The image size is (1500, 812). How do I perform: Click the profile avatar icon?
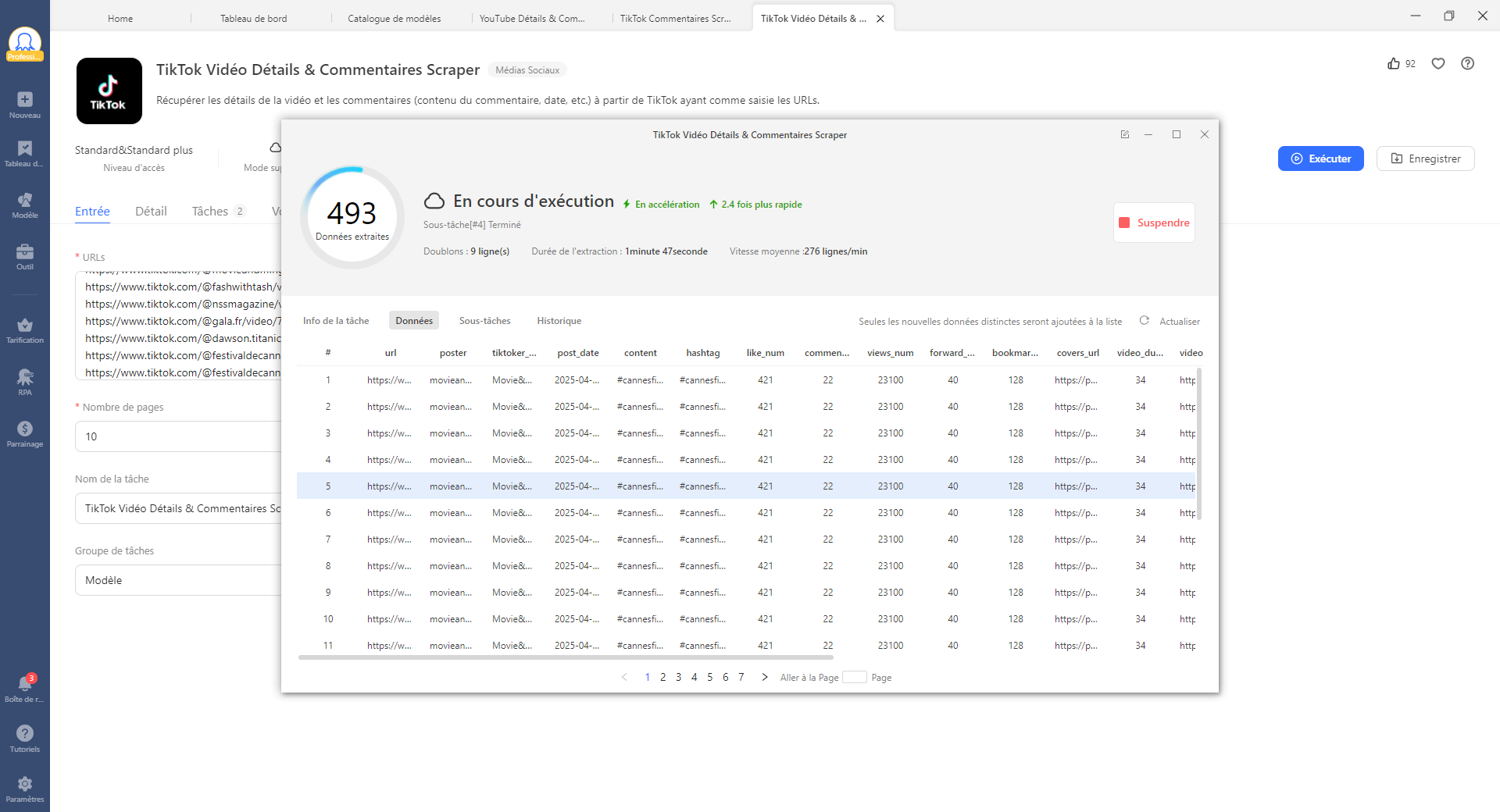(x=25, y=44)
